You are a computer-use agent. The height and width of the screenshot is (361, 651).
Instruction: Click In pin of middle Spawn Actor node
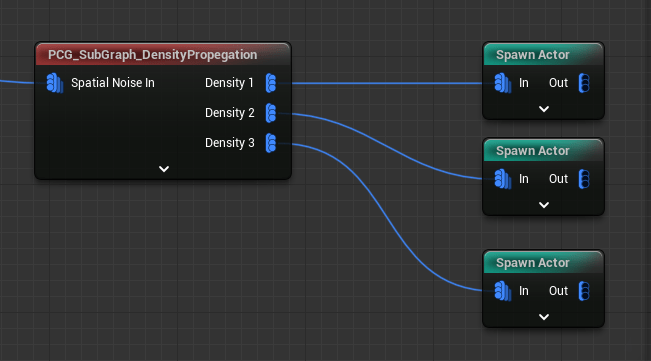pyautogui.click(x=503, y=179)
